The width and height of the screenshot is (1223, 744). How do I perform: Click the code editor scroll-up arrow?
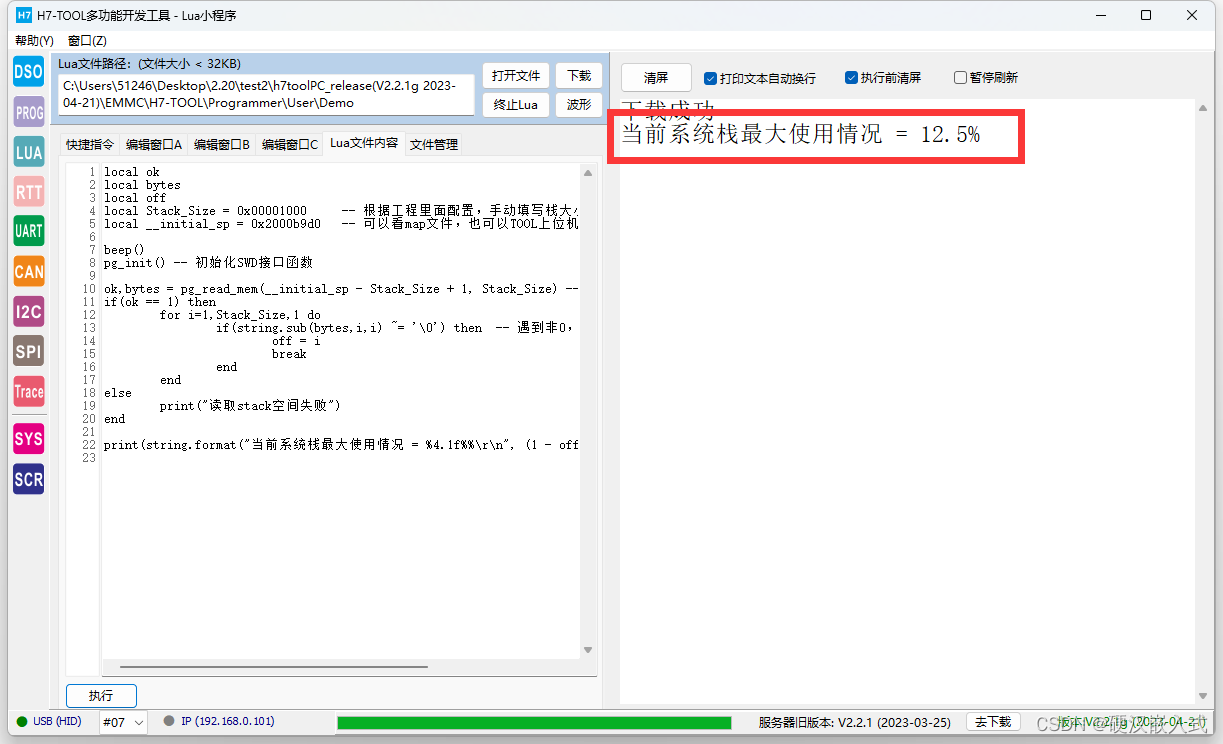587,173
